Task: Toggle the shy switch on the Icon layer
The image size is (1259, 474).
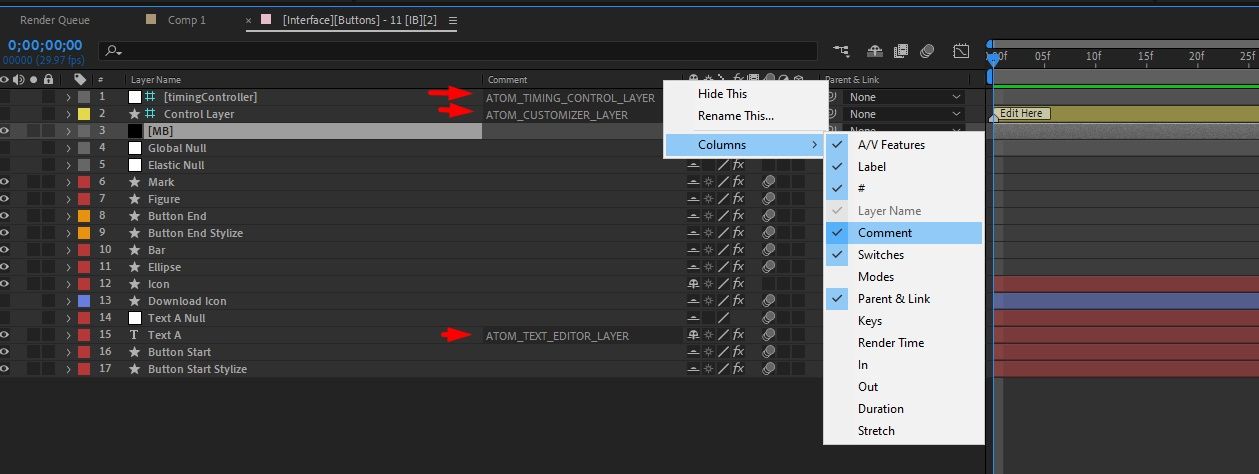Action: tap(693, 284)
